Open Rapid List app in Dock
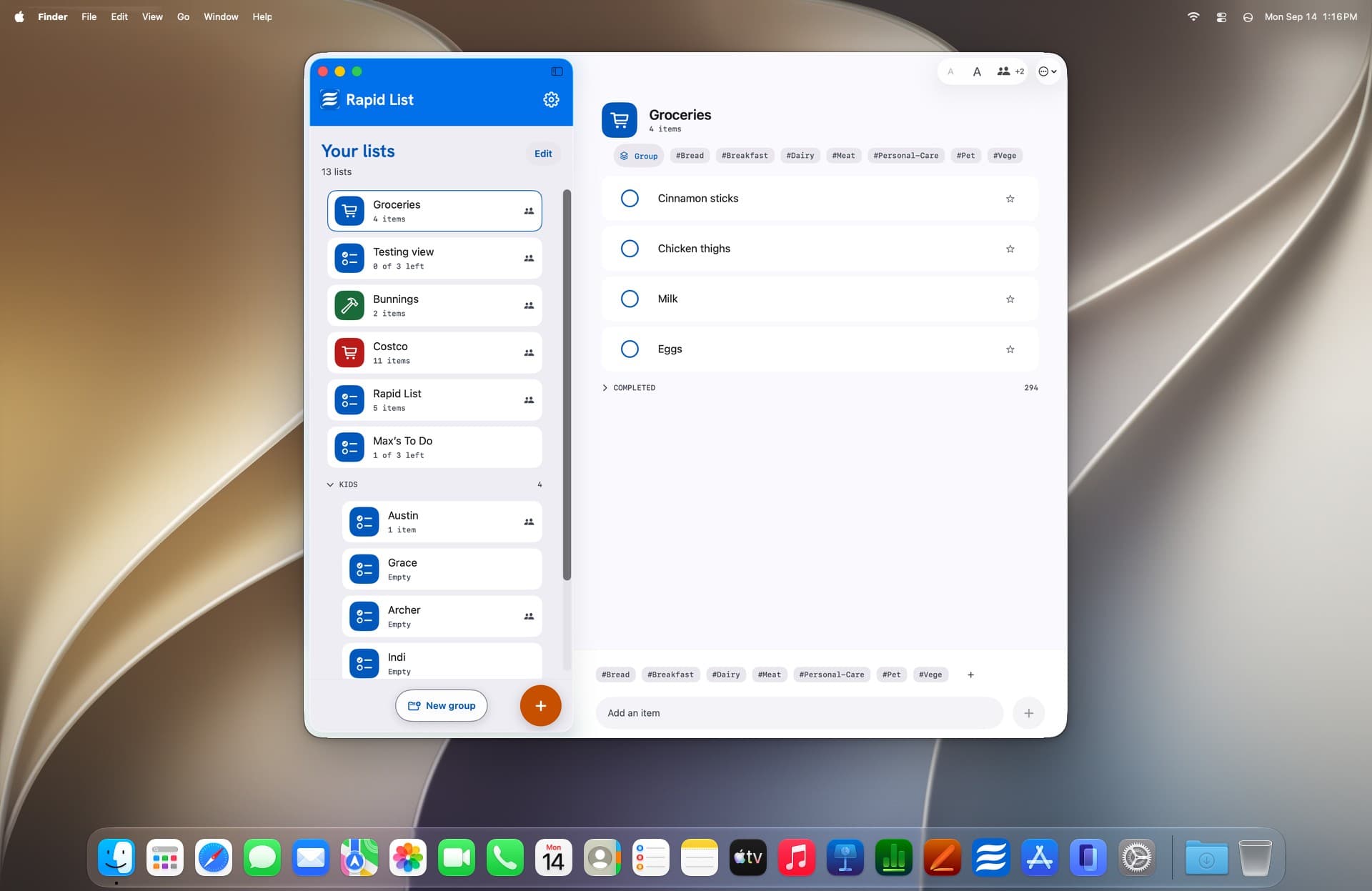Viewport: 1372px width, 891px height. point(990,857)
